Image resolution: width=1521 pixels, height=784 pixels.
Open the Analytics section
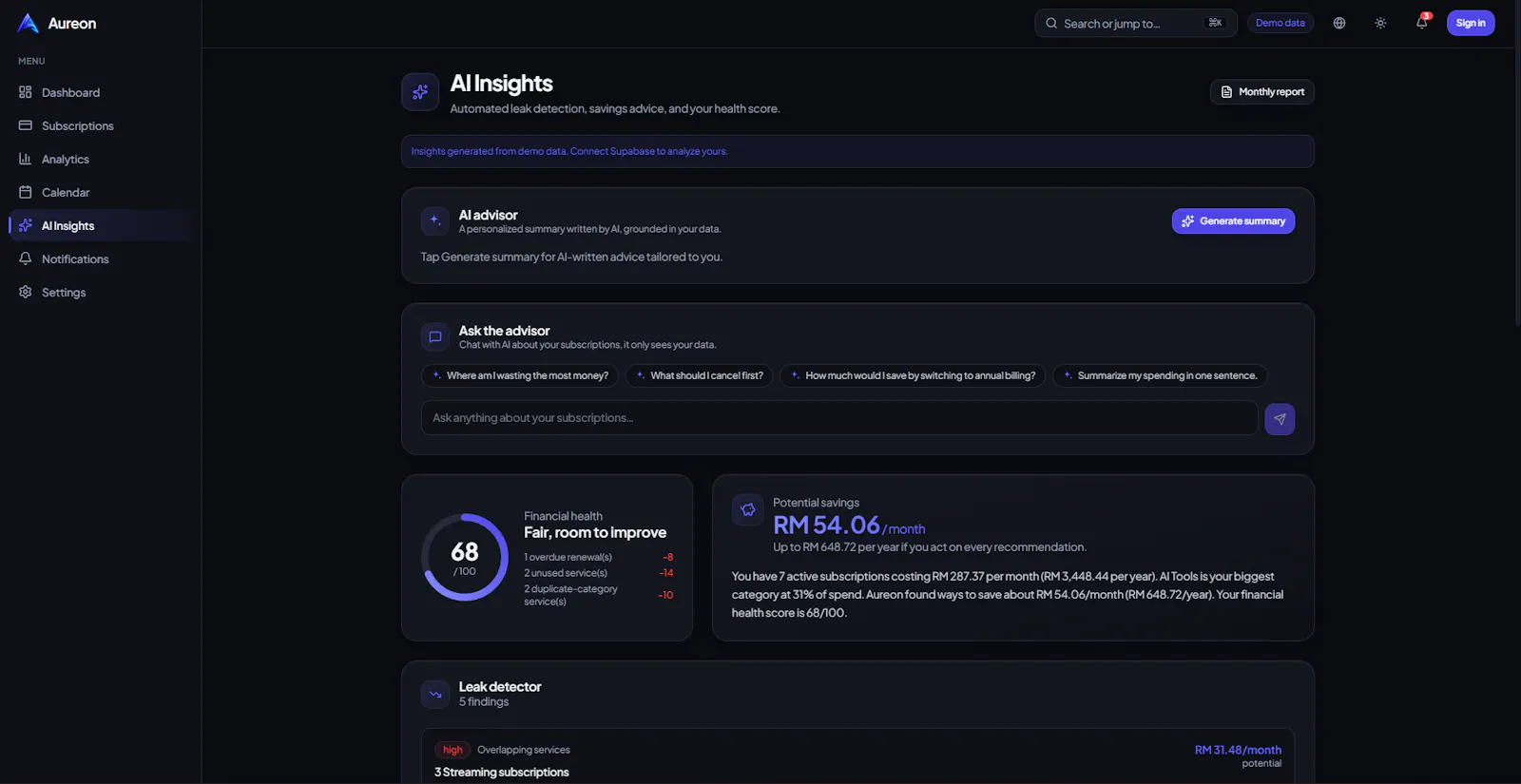[x=100, y=159]
